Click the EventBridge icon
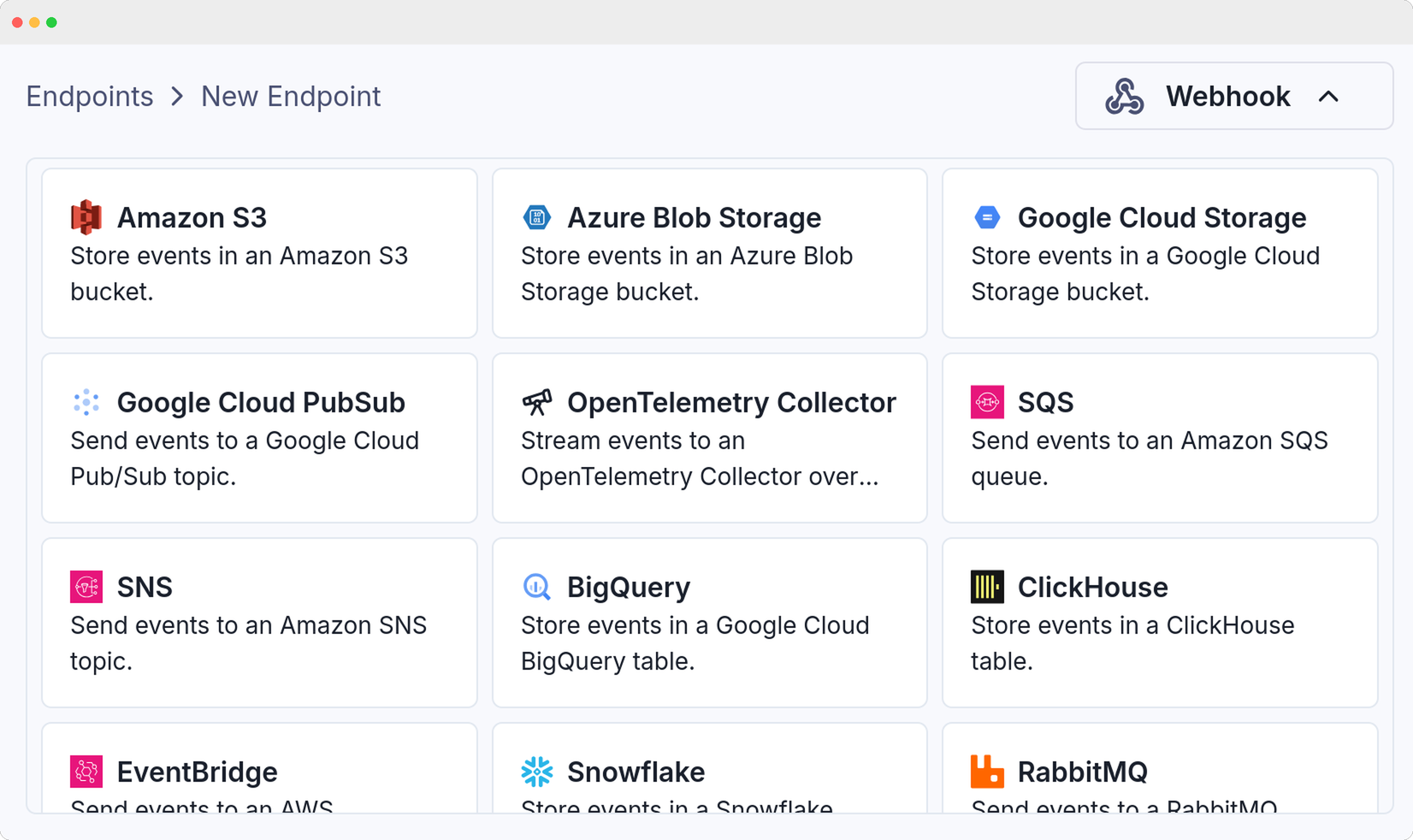Image resolution: width=1413 pixels, height=840 pixels. pos(86,772)
